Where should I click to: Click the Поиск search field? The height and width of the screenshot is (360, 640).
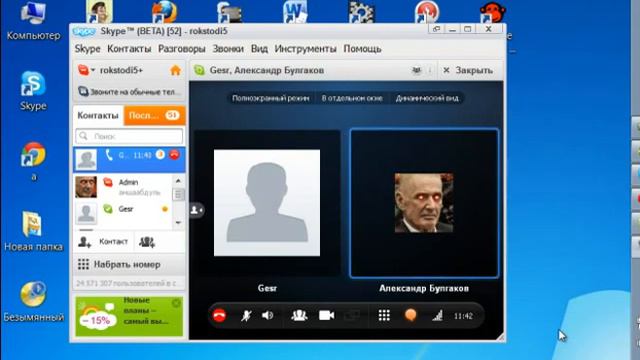129,136
